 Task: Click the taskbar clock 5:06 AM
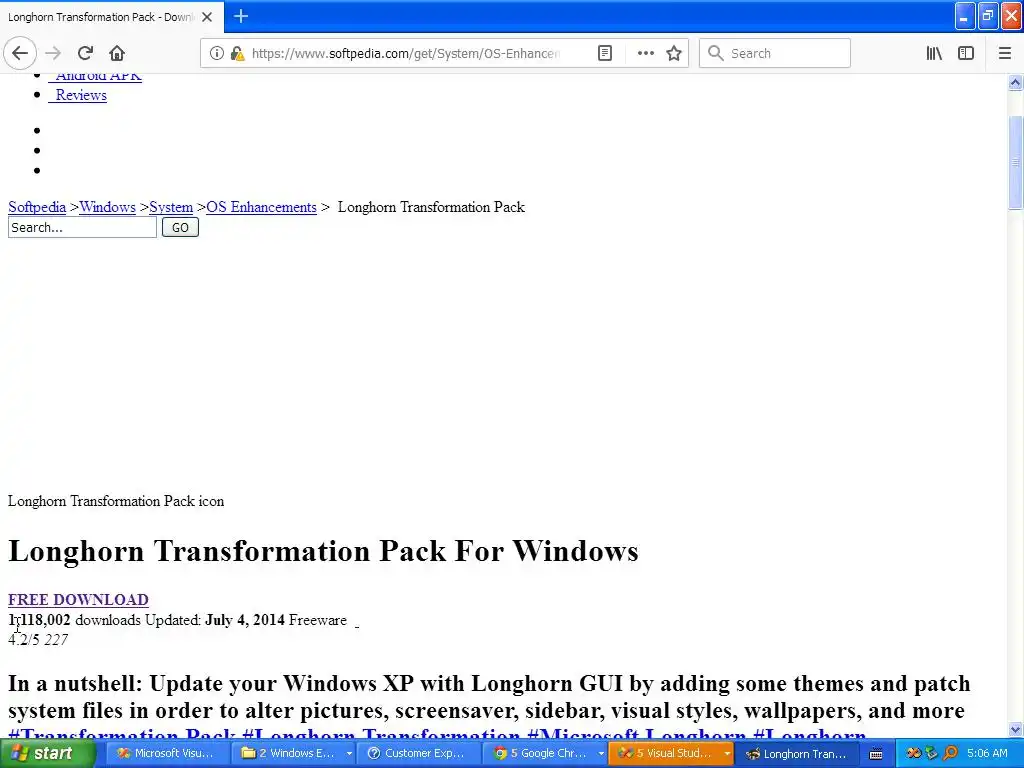point(987,753)
